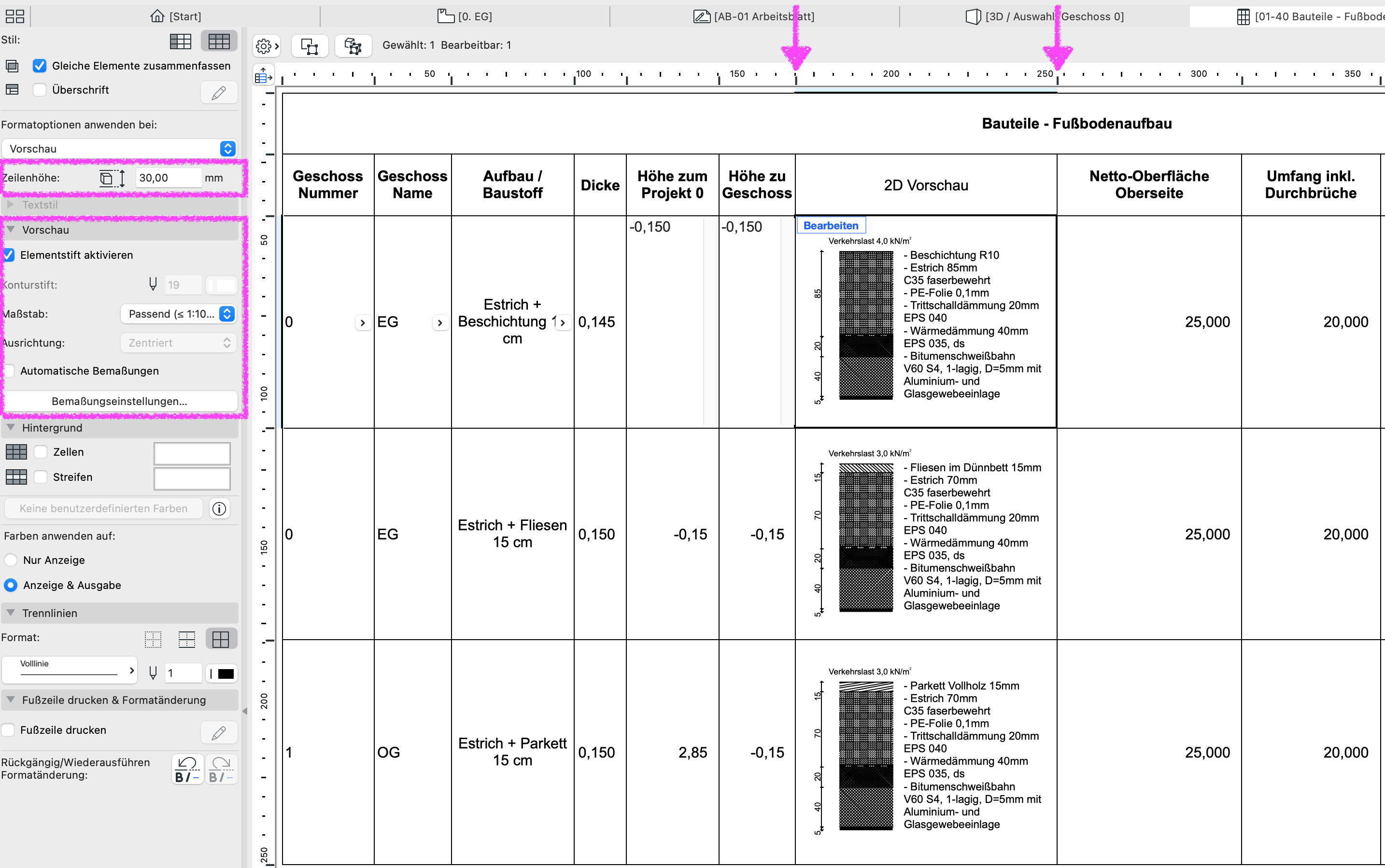Open the tab overview grid icon
This screenshot has height=868, width=1385.
tap(15, 16)
